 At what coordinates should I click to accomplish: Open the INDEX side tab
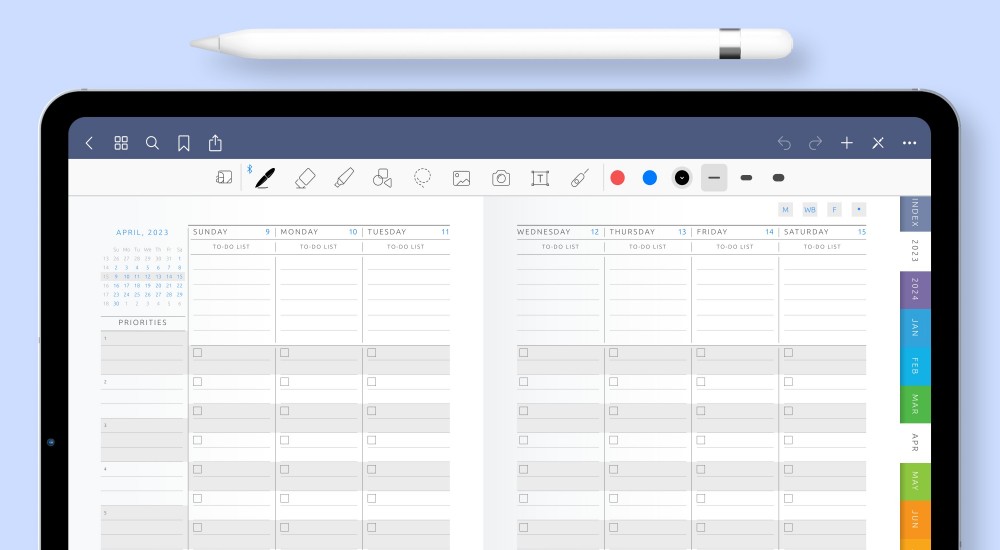pyautogui.click(x=915, y=213)
